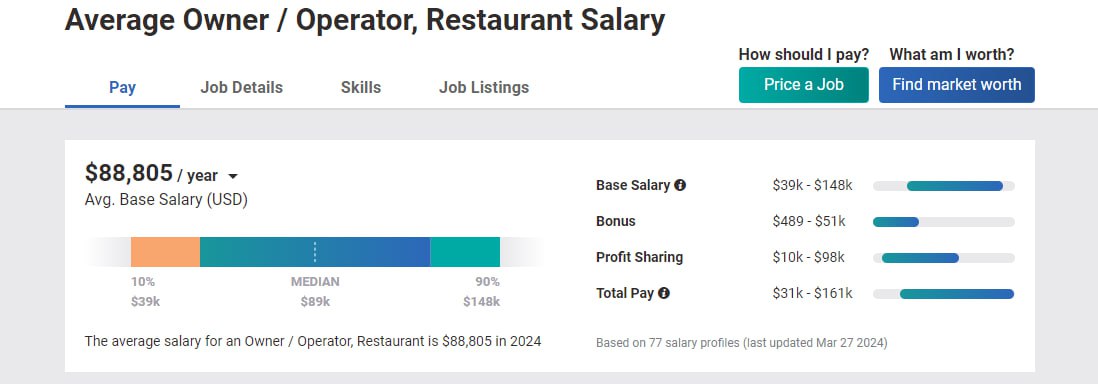This screenshot has height=384, width=1098.
Task: Click the Bonus range bar
Action: coord(943,221)
